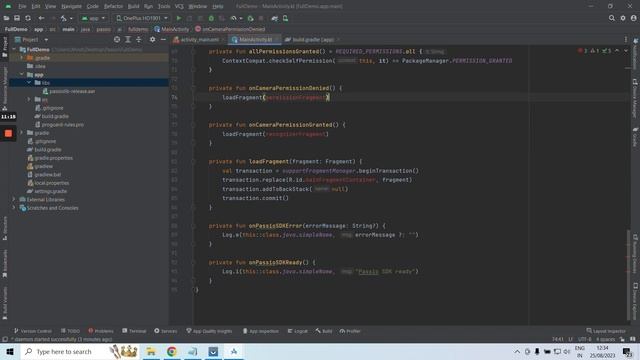This screenshot has height=360, width=640.
Task: Click the editor tabs more options icon
Action: [626, 40]
